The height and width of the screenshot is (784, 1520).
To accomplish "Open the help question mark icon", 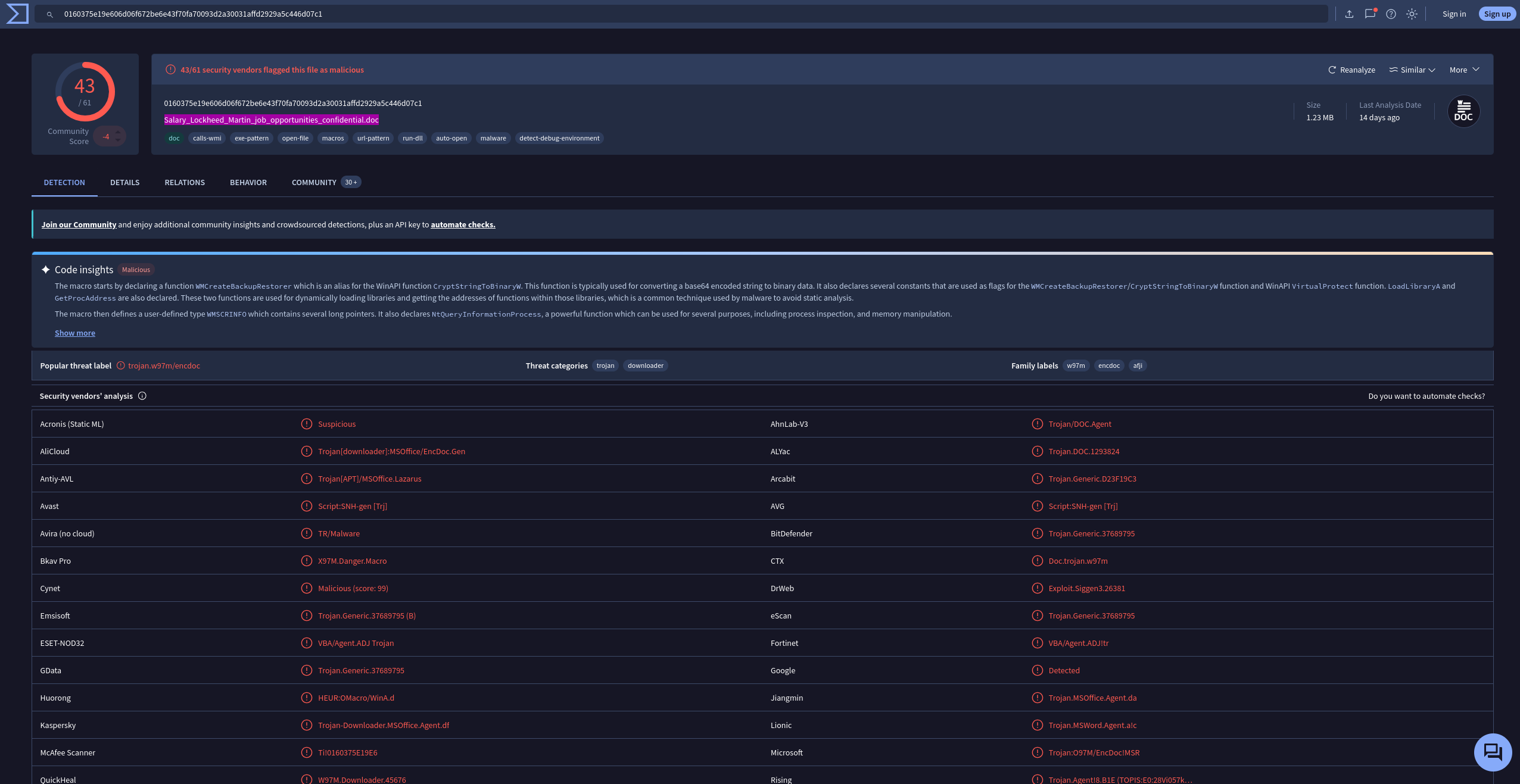I will (1391, 14).
